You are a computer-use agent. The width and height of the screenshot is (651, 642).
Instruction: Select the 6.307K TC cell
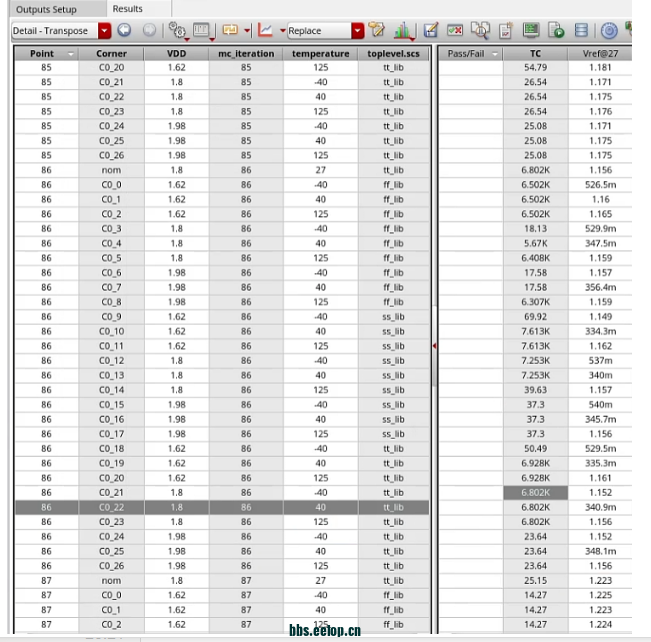(x=535, y=302)
